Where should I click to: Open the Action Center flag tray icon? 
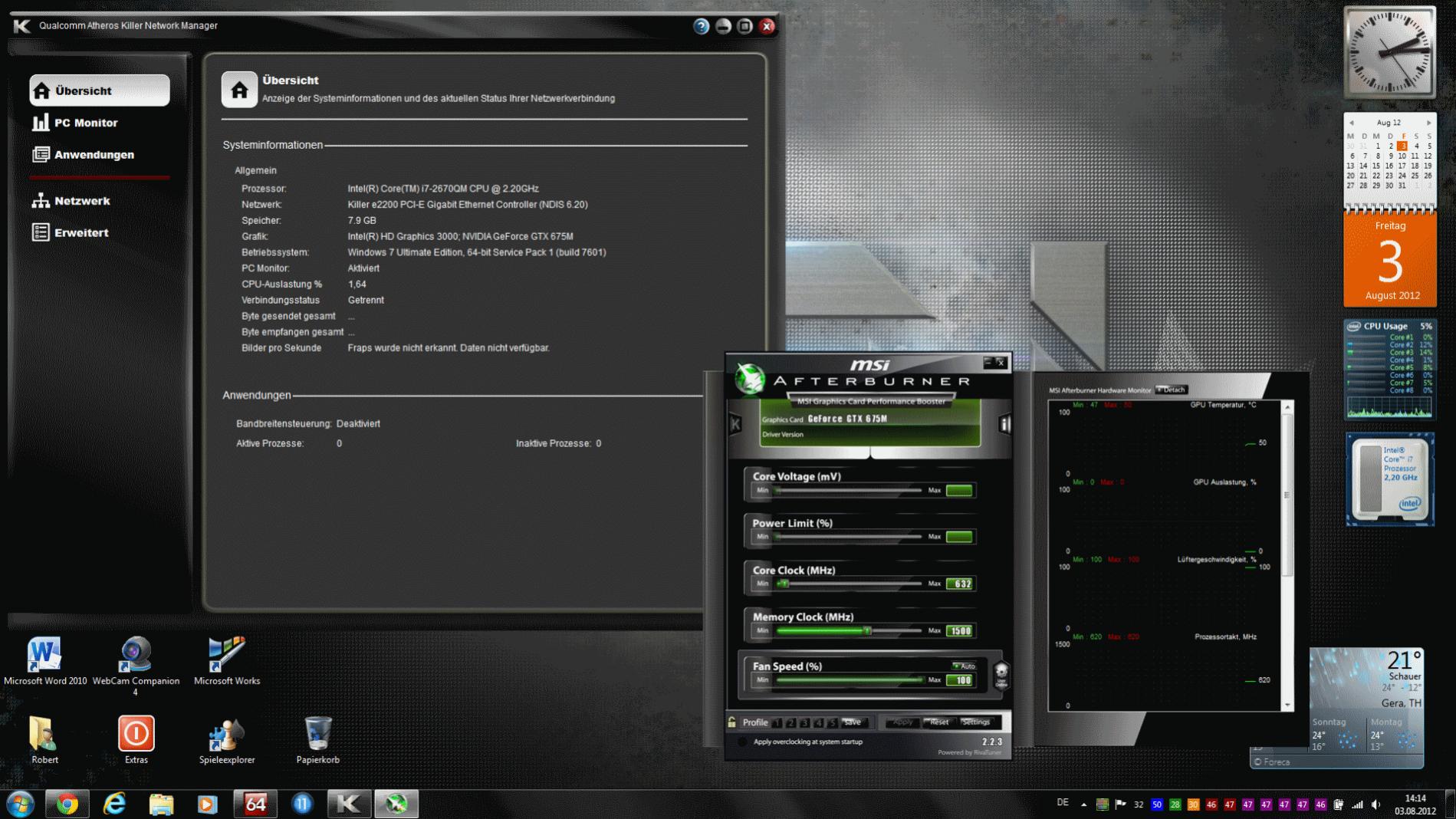tap(1120, 804)
